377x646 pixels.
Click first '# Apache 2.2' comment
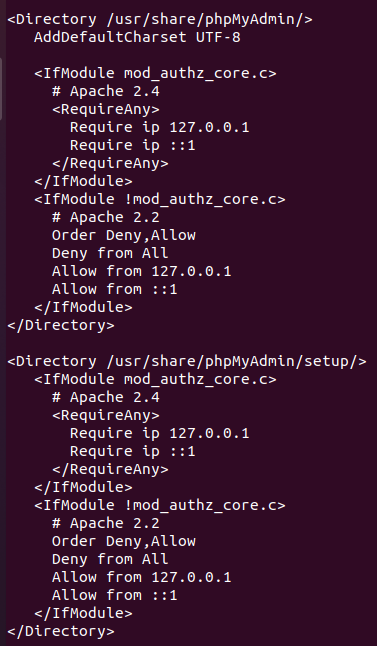pyautogui.click(x=106, y=218)
